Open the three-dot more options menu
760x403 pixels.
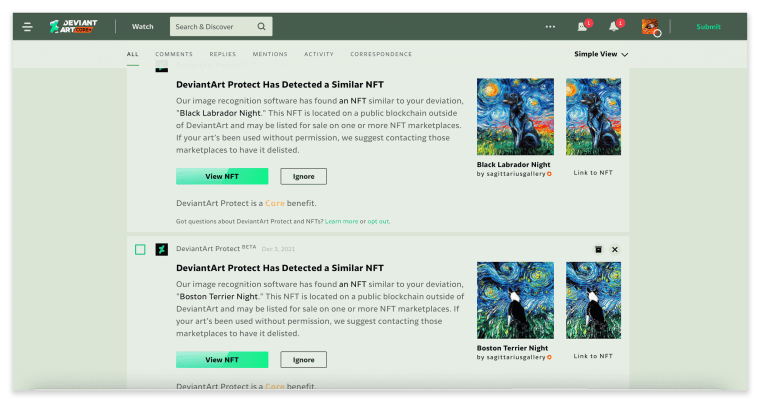click(x=550, y=27)
